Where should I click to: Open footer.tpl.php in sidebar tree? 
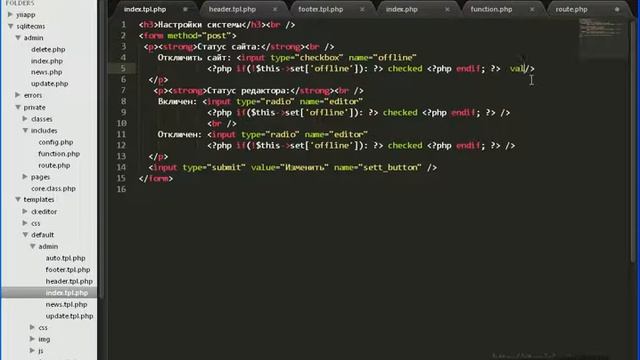click(68, 270)
